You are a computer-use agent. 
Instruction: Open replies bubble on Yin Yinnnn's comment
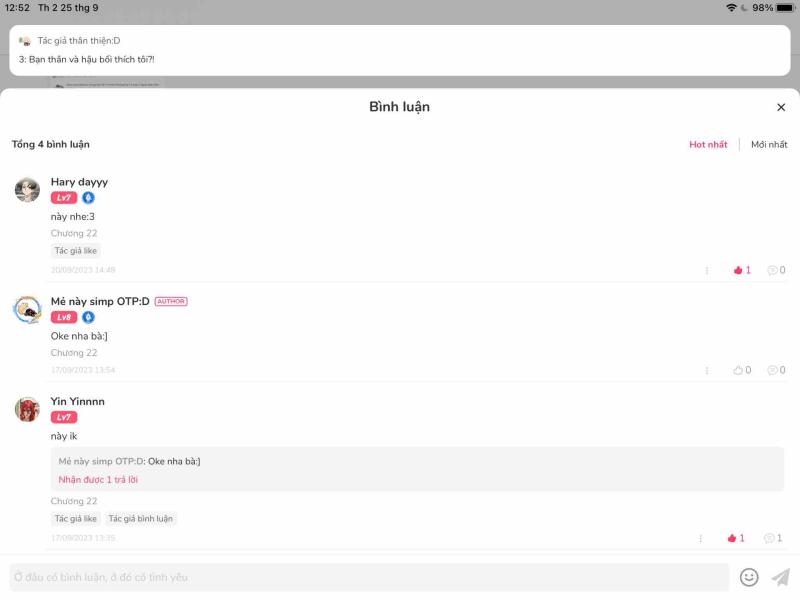pyautogui.click(x=772, y=538)
